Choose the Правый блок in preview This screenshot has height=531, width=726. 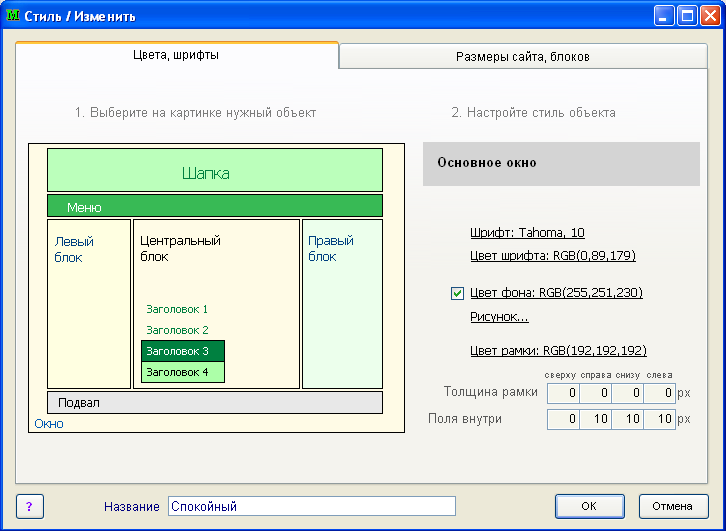pos(343,304)
